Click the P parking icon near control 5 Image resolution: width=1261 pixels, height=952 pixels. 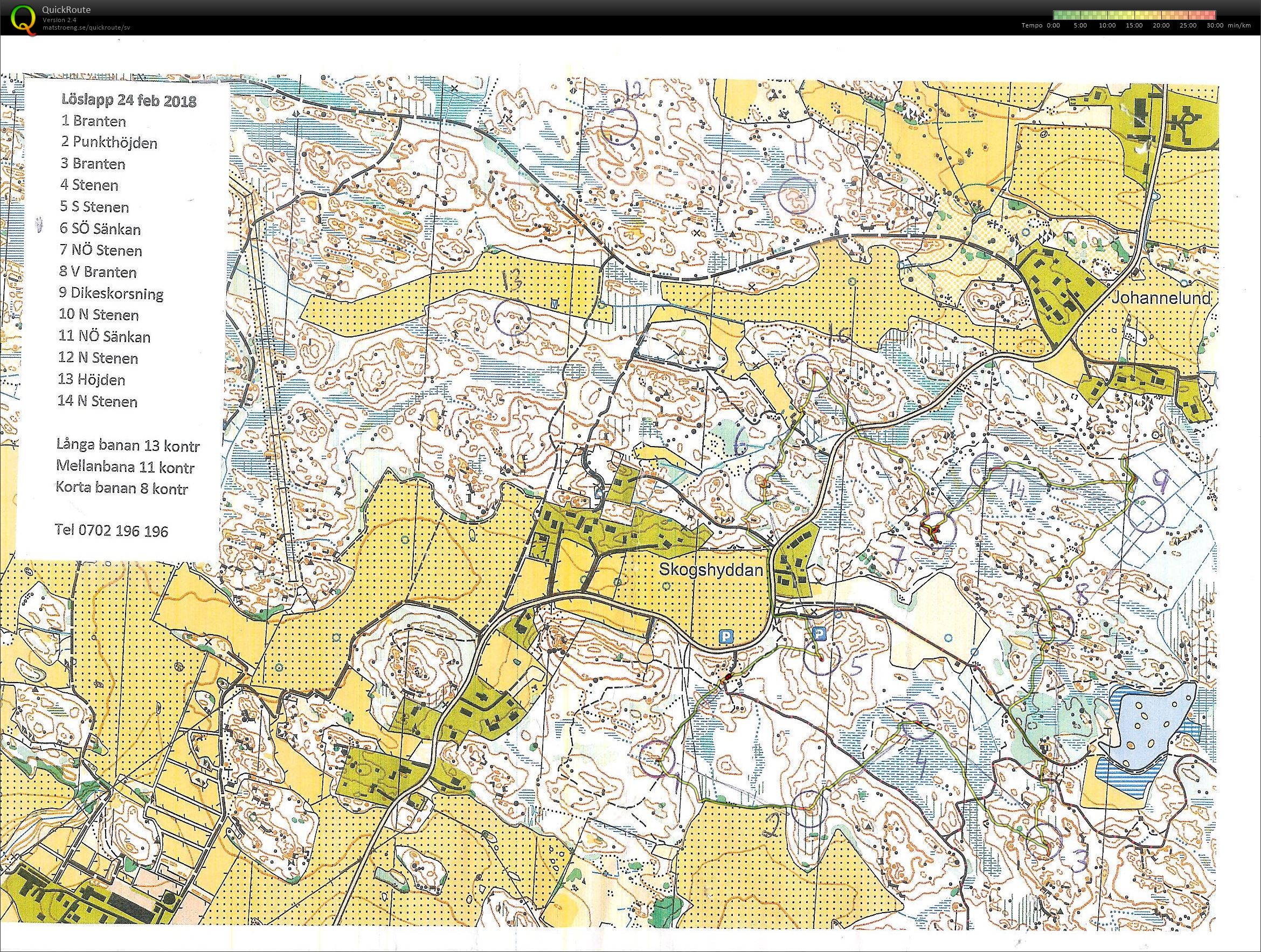[x=819, y=634]
